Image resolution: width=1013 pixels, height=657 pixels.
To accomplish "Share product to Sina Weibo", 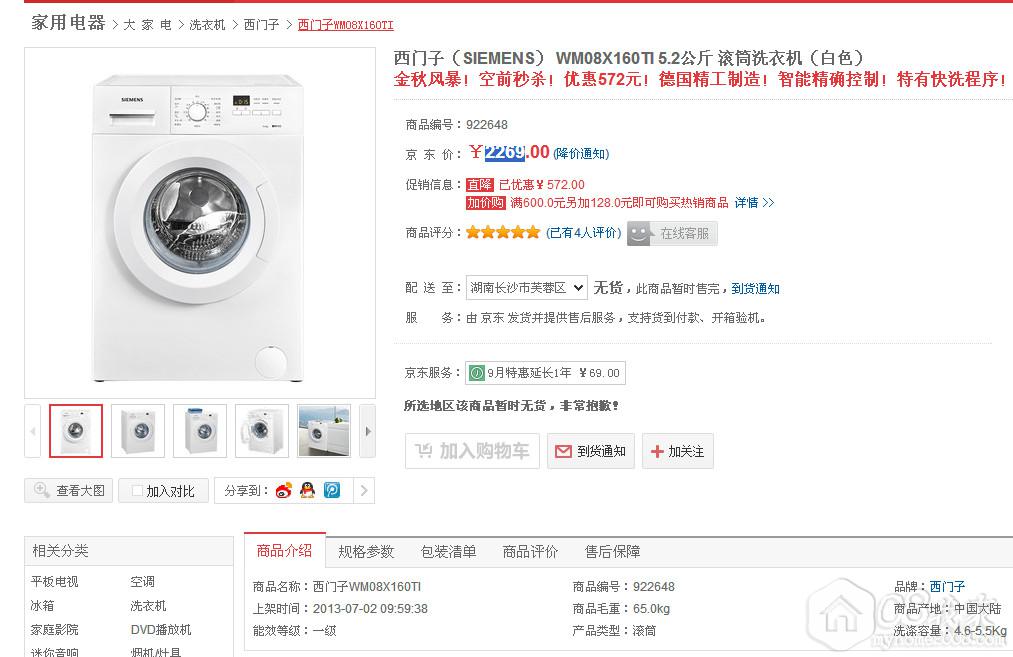I will [x=284, y=490].
